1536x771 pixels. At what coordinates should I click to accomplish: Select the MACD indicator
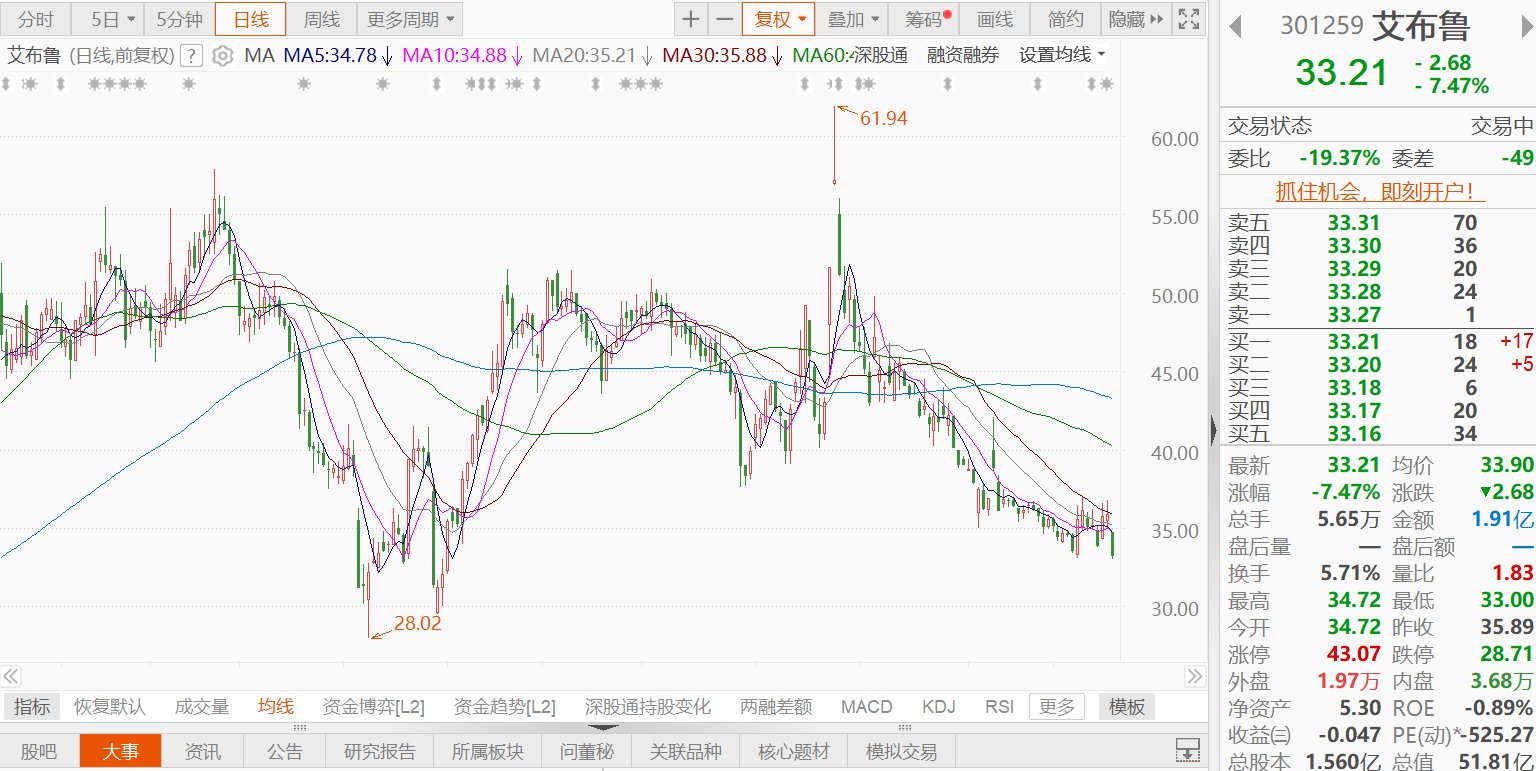point(866,707)
